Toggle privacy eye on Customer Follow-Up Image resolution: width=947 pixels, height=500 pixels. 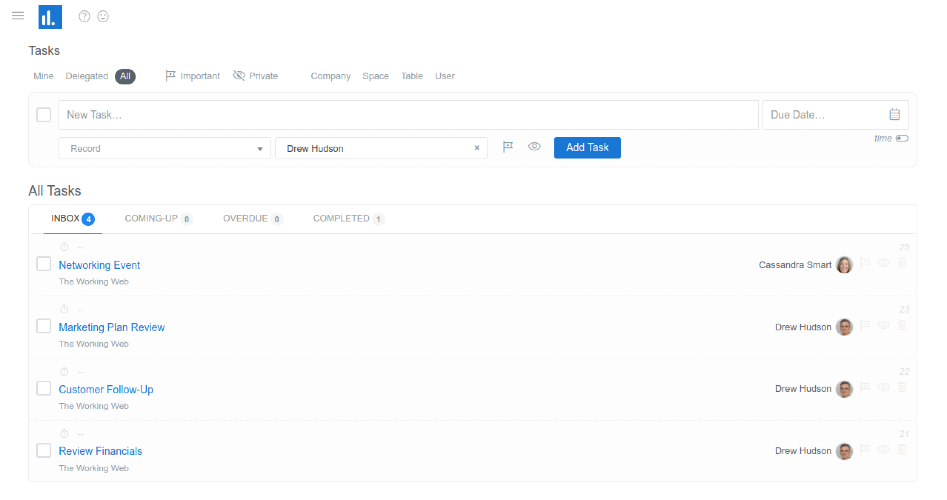point(883,387)
